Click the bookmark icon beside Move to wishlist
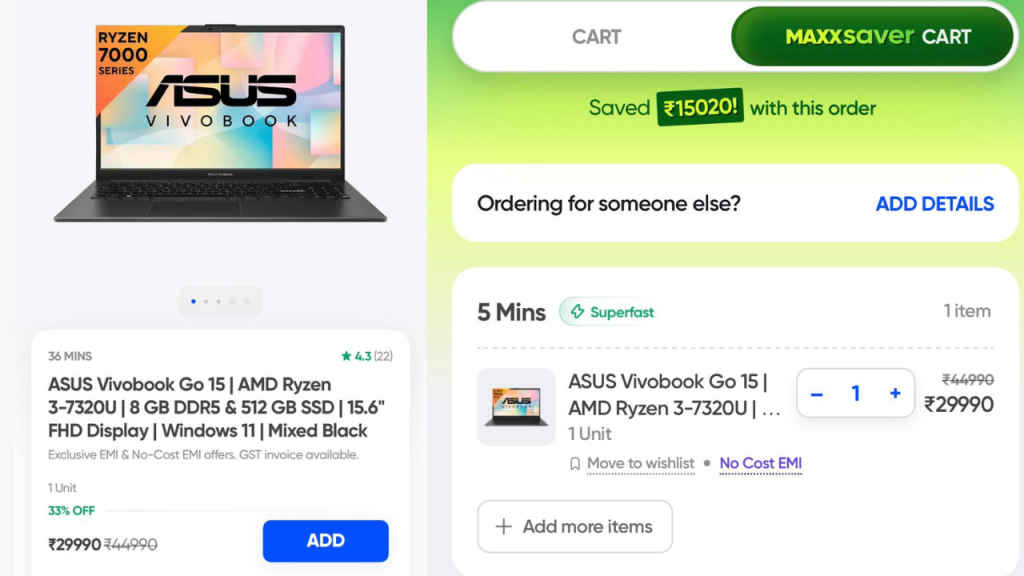 [575, 464]
